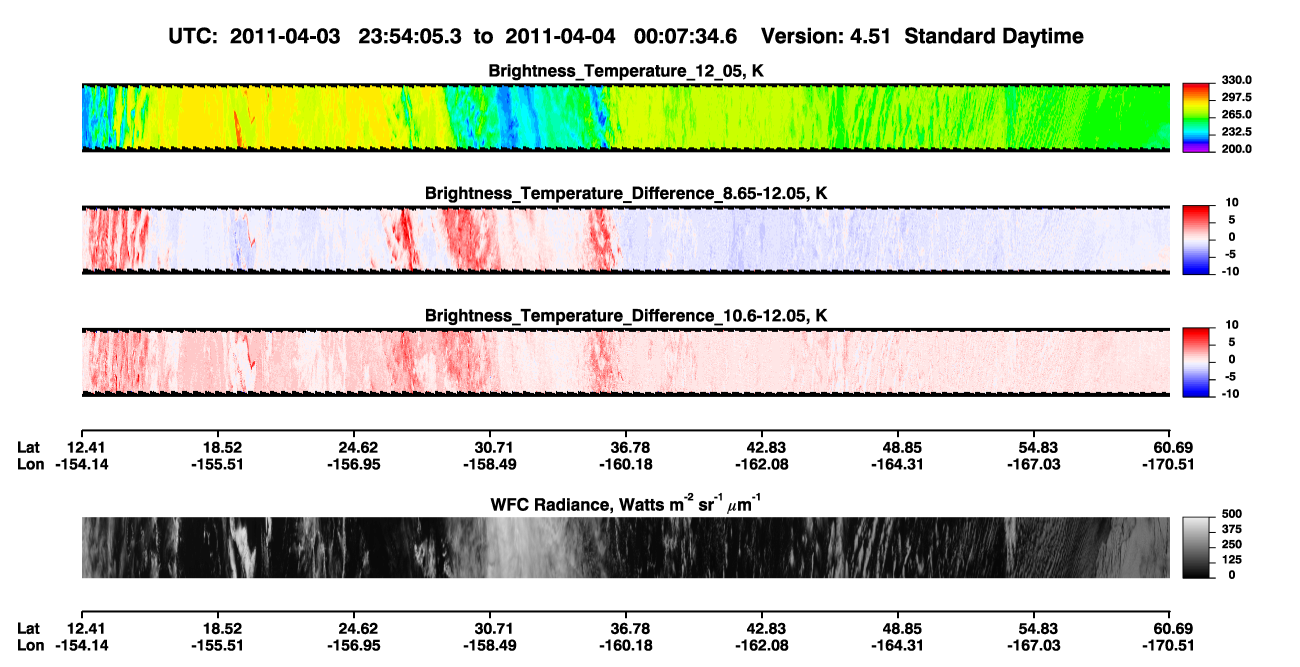1300x667 pixels.
Task: Click the 'UTC:' label in the header
Action: point(195,37)
